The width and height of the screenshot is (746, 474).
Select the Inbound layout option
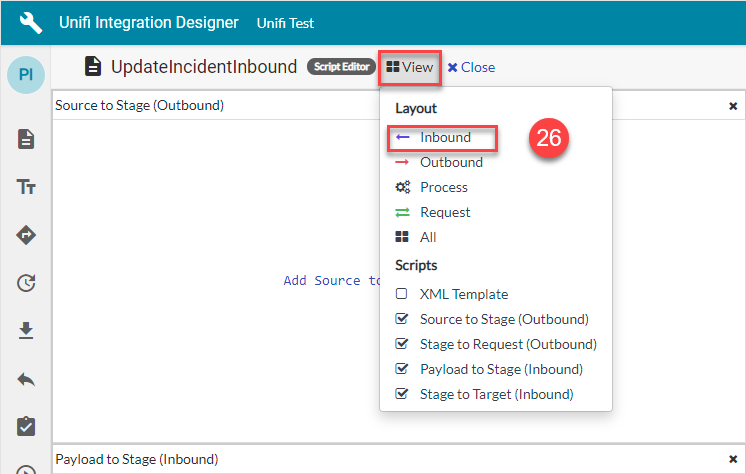point(444,137)
